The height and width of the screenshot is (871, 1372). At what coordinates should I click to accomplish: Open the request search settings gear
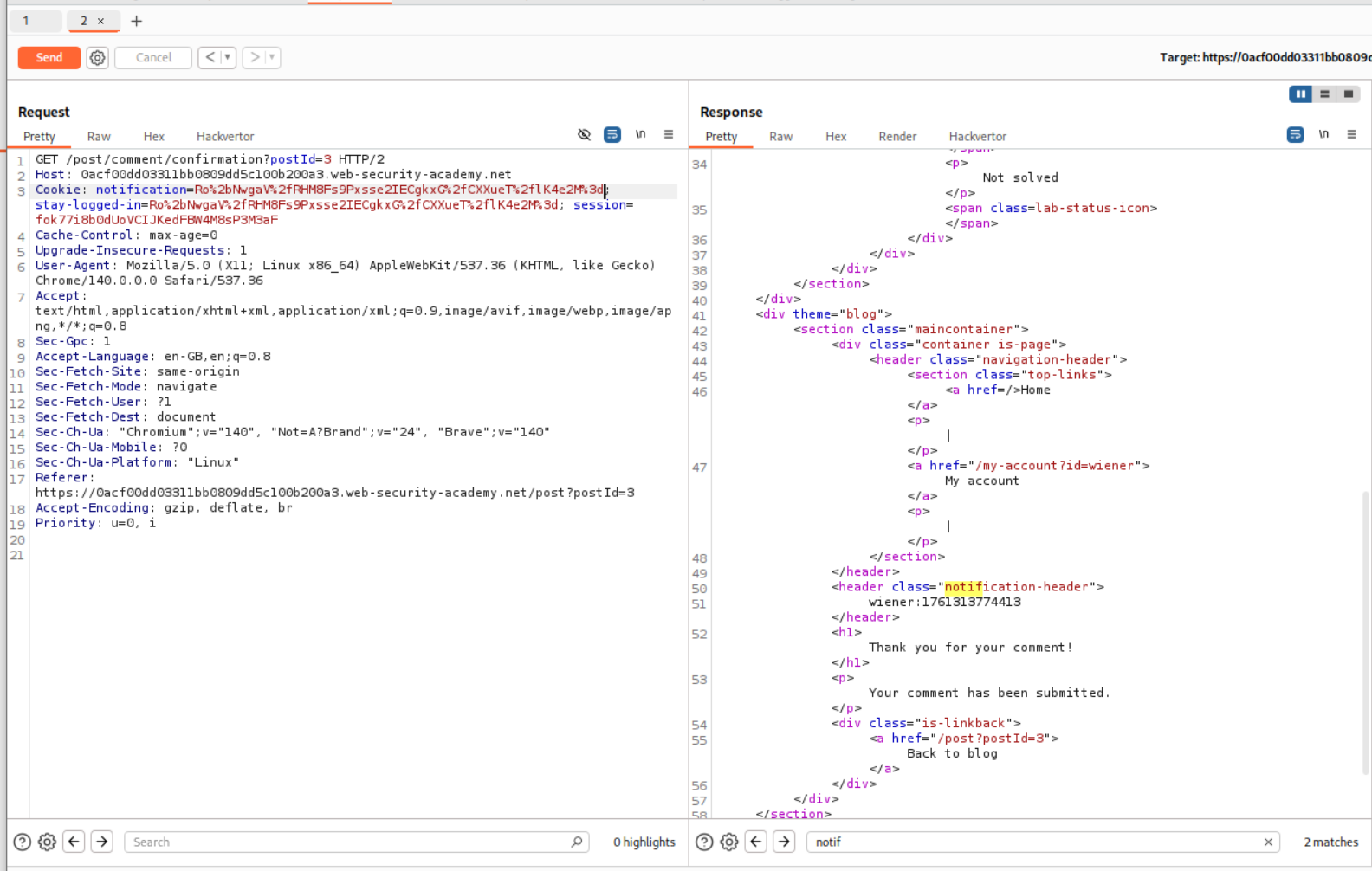pyautogui.click(x=48, y=842)
